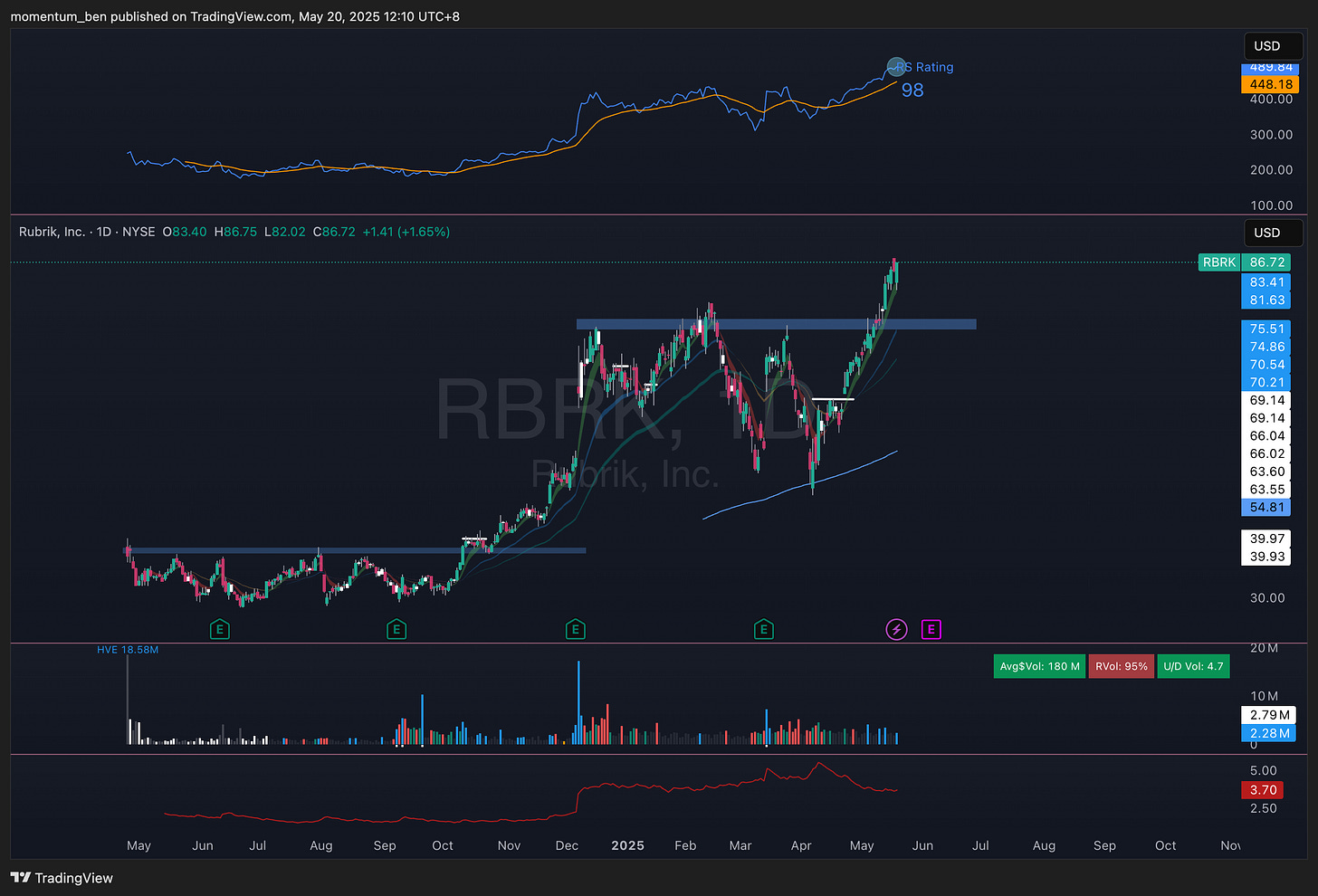Screen dimensions: 1318x896
Task: Click the momentum_ben published header text
Action: (234, 16)
